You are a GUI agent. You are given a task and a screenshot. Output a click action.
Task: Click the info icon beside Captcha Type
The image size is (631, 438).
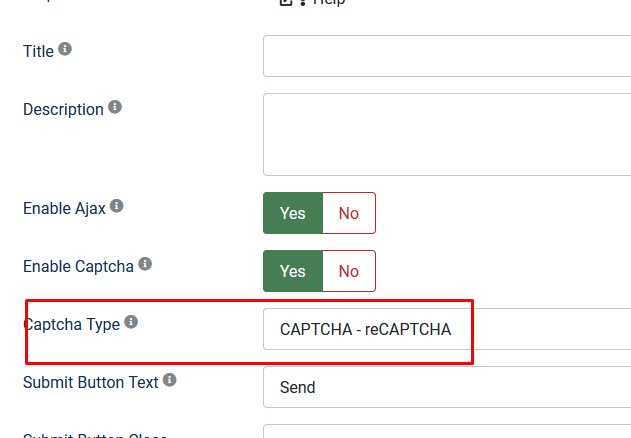point(131,322)
